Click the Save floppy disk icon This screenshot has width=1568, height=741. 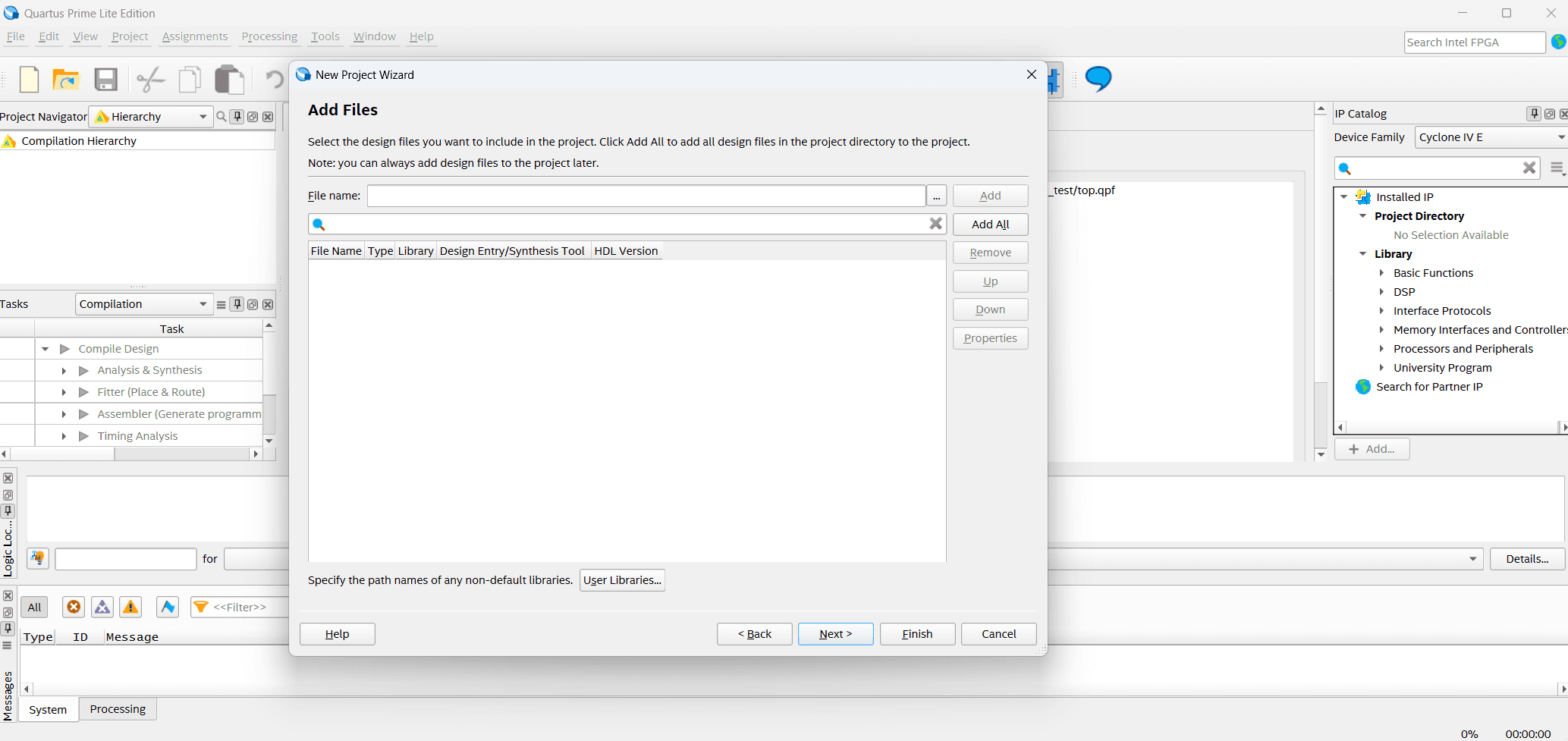105,79
